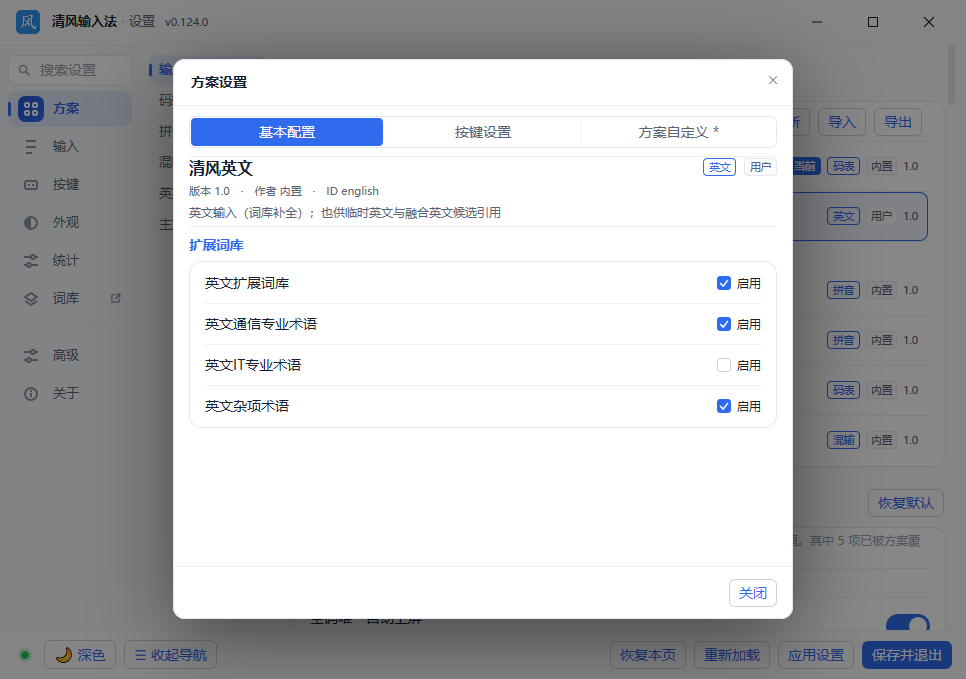This screenshot has width=966, height=679.
Task: Uncheck 英文通信专业术语 启用 box
Action: pos(724,325)
